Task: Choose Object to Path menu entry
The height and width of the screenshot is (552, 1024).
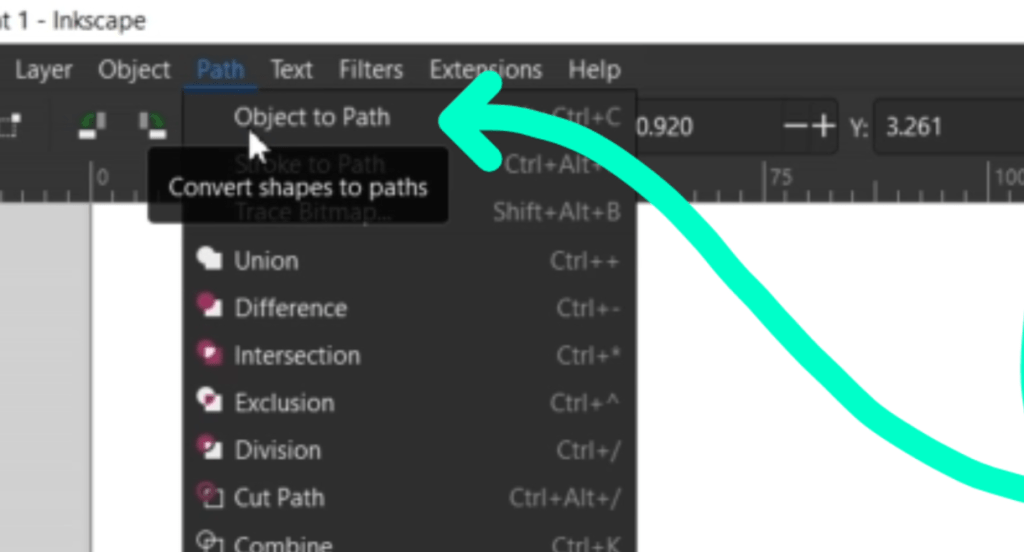Action: tap(311, 117)
